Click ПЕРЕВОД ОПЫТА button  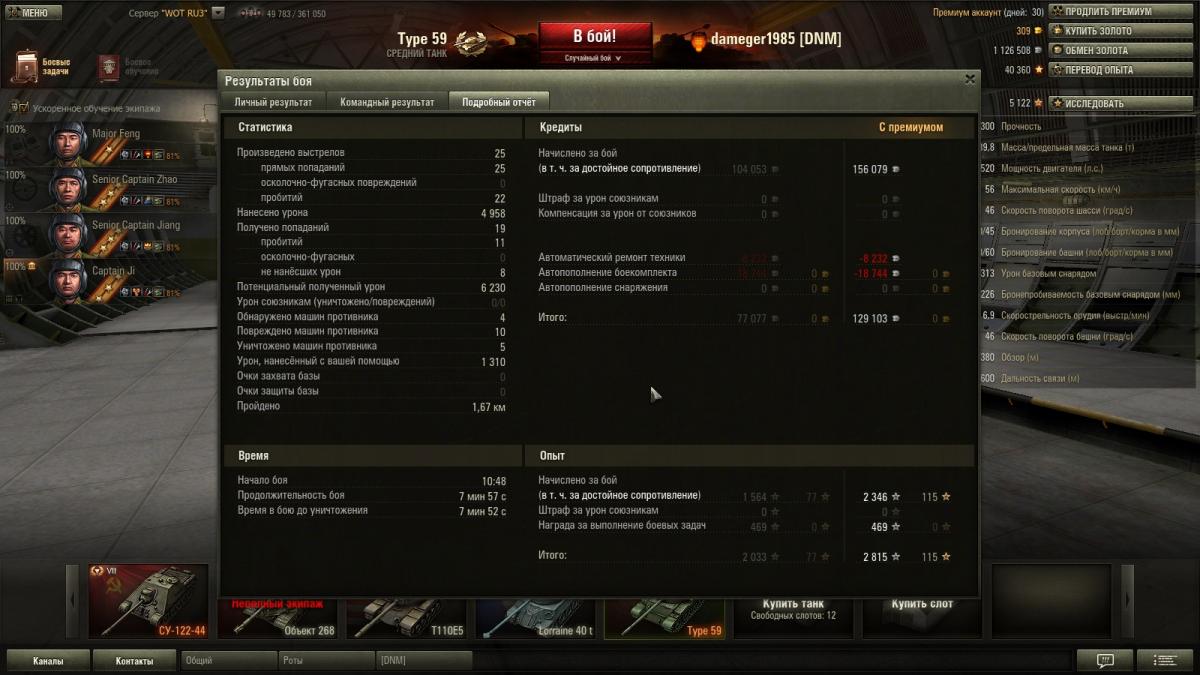(1121, 70)
